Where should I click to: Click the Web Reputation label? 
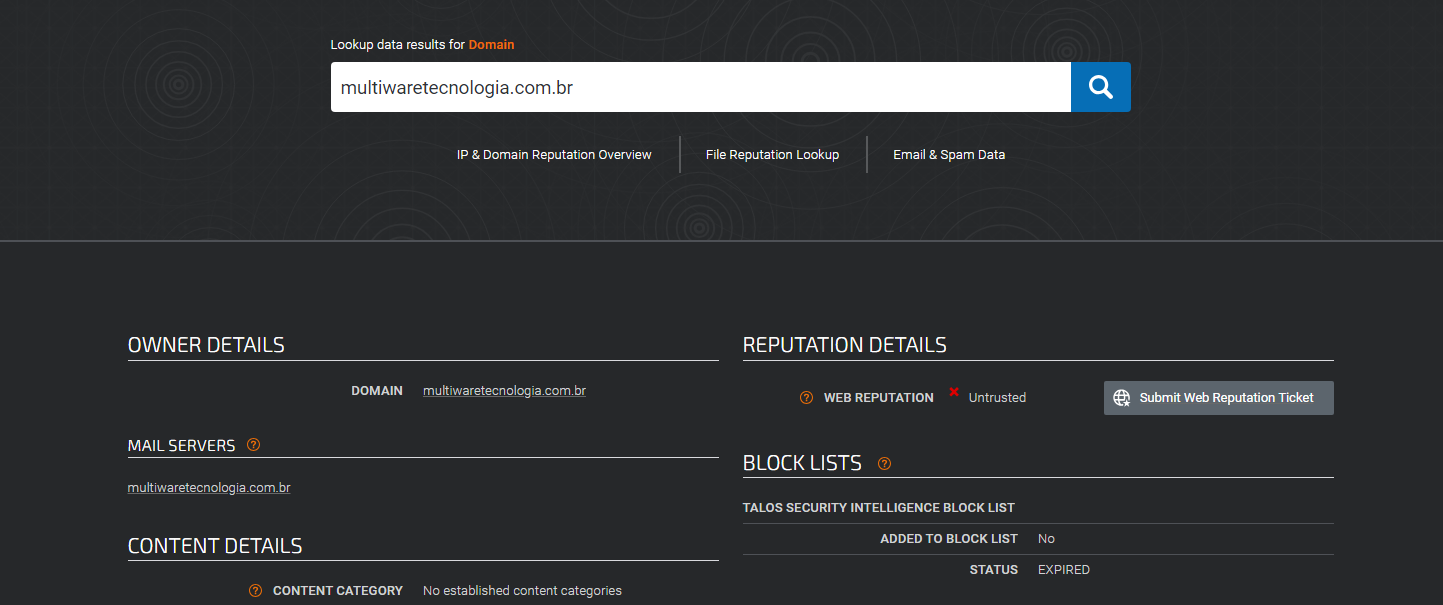pos(879,398)
